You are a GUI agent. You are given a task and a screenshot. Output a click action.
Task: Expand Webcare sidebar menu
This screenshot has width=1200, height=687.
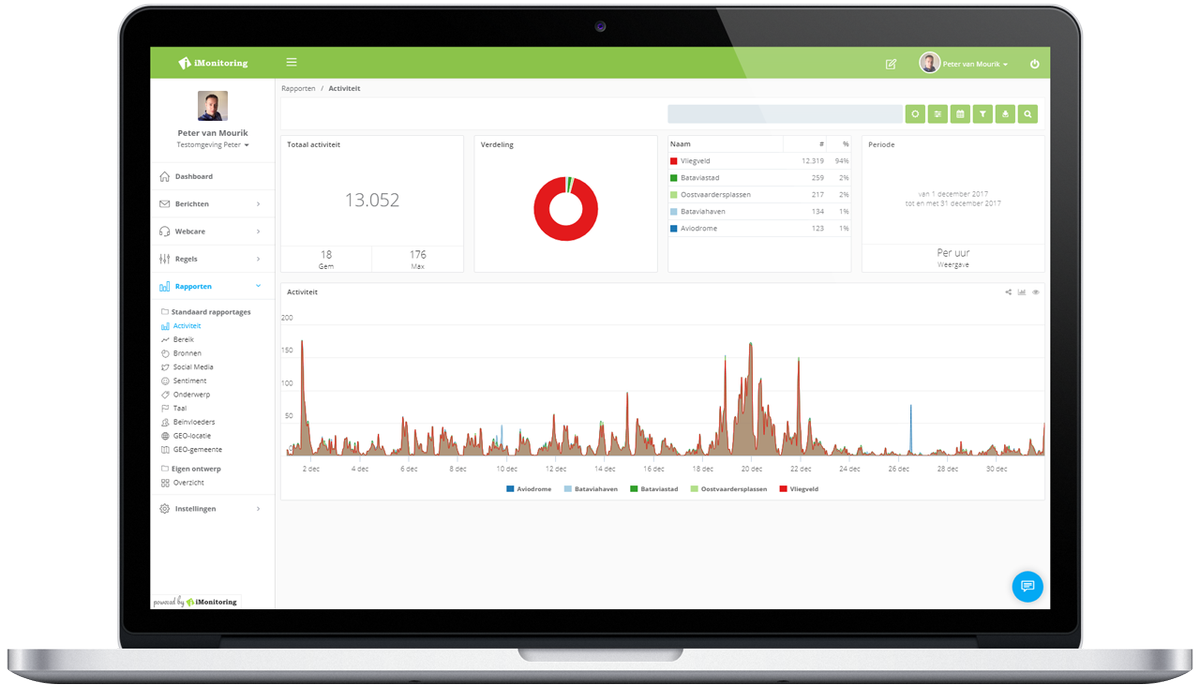pyautogui.click(x=212, y=231)
